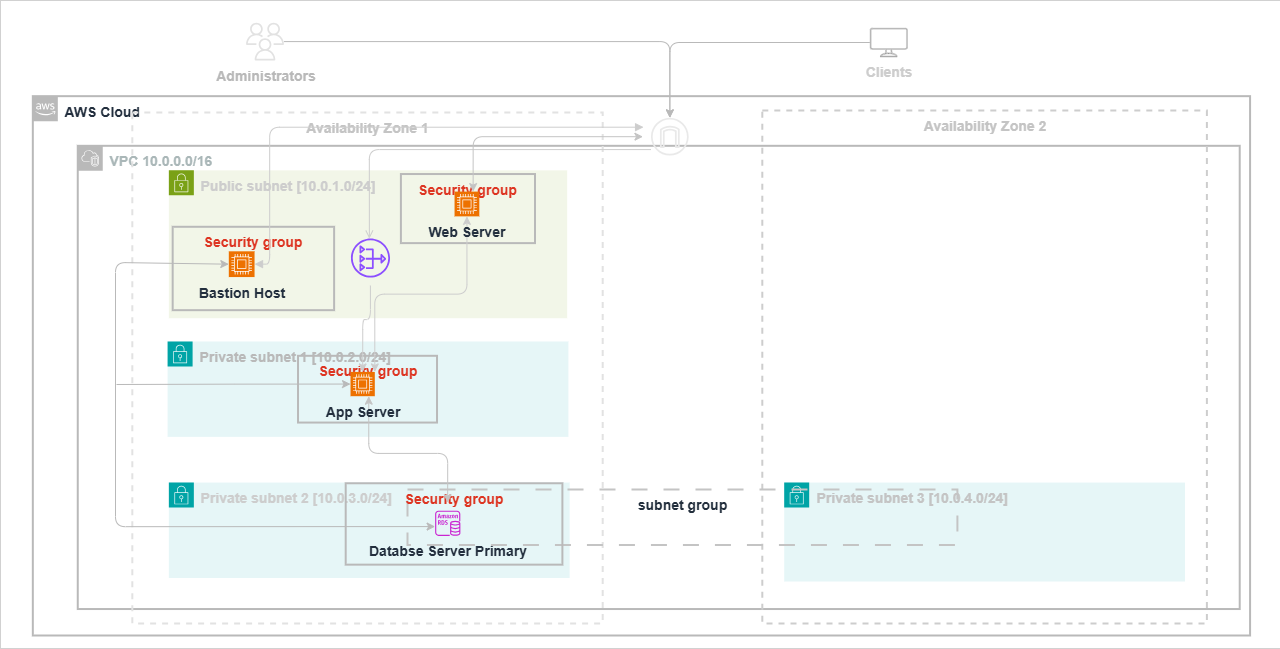Click the Administrators users group icon
The height and width of the screenshot is (649, 1280).
(x=265, y=42)
